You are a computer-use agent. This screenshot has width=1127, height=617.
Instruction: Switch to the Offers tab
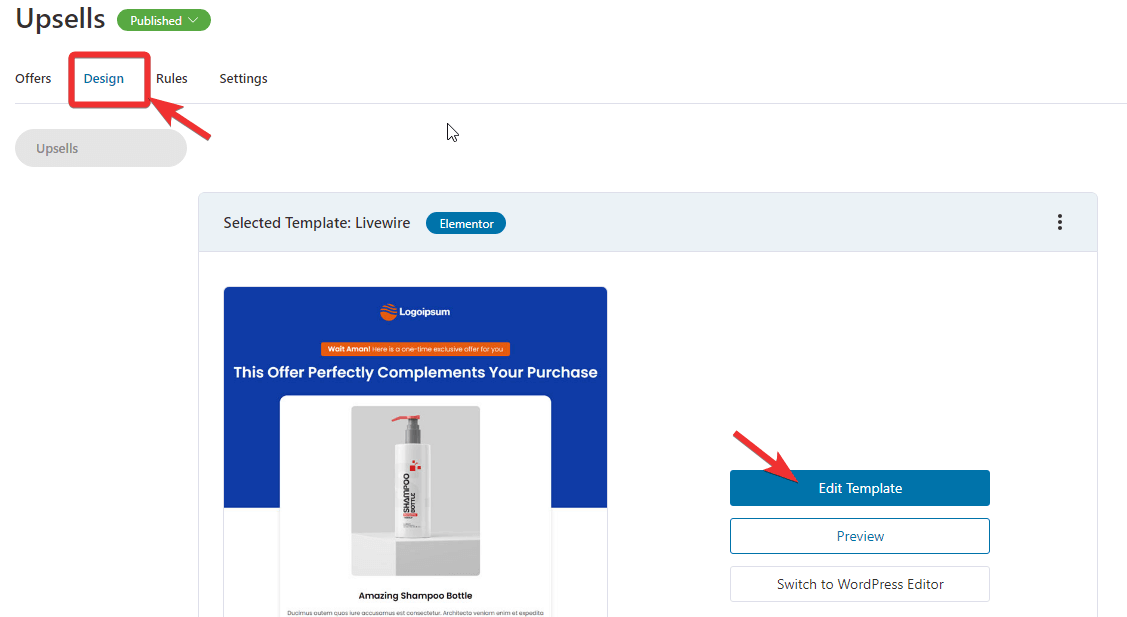pos(33,78)
